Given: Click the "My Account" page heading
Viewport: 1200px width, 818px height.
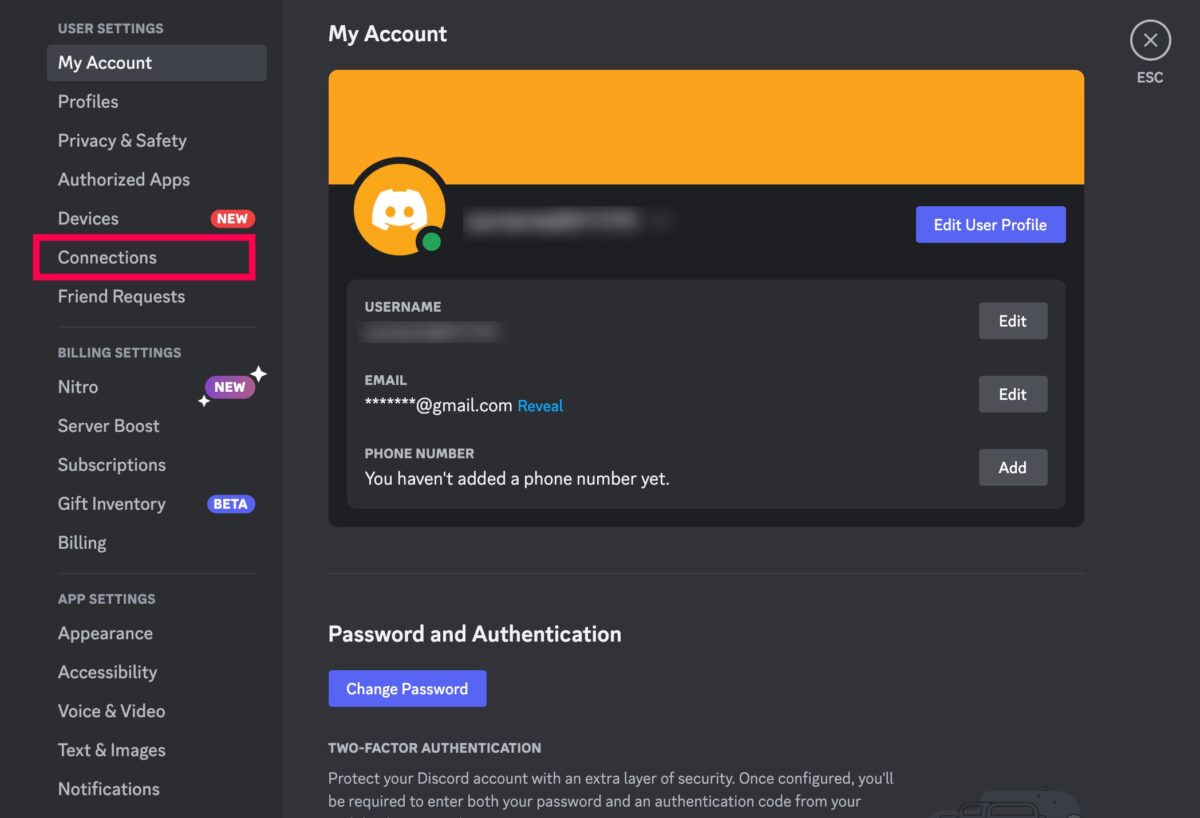Looking at the screenshot, I should [x=388, y=34].
